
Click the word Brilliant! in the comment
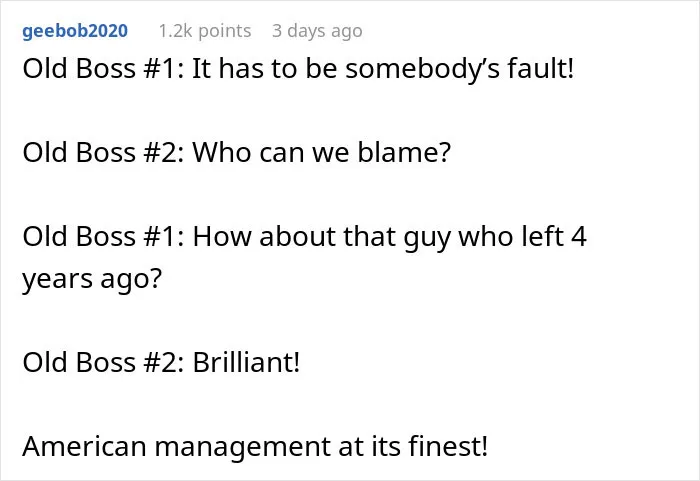(246, 362)
